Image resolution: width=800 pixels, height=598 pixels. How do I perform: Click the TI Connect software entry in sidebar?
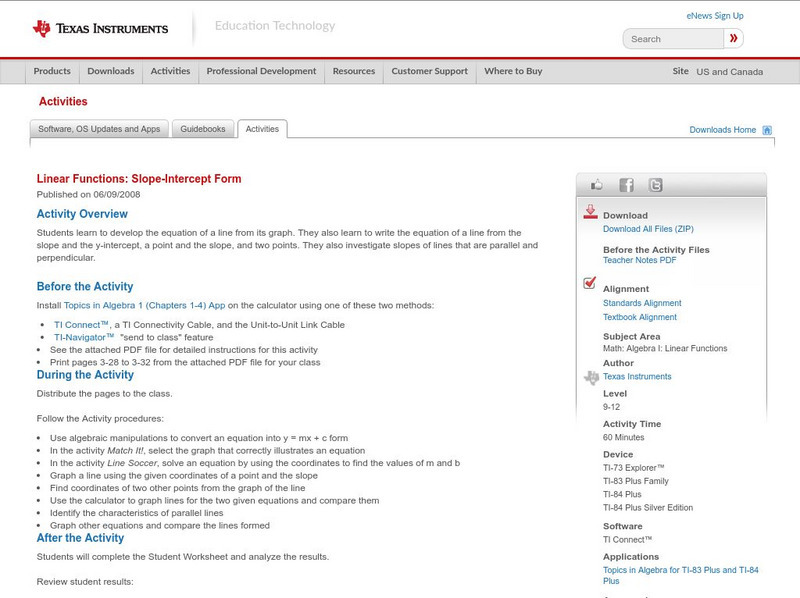(x=628, y=540)
